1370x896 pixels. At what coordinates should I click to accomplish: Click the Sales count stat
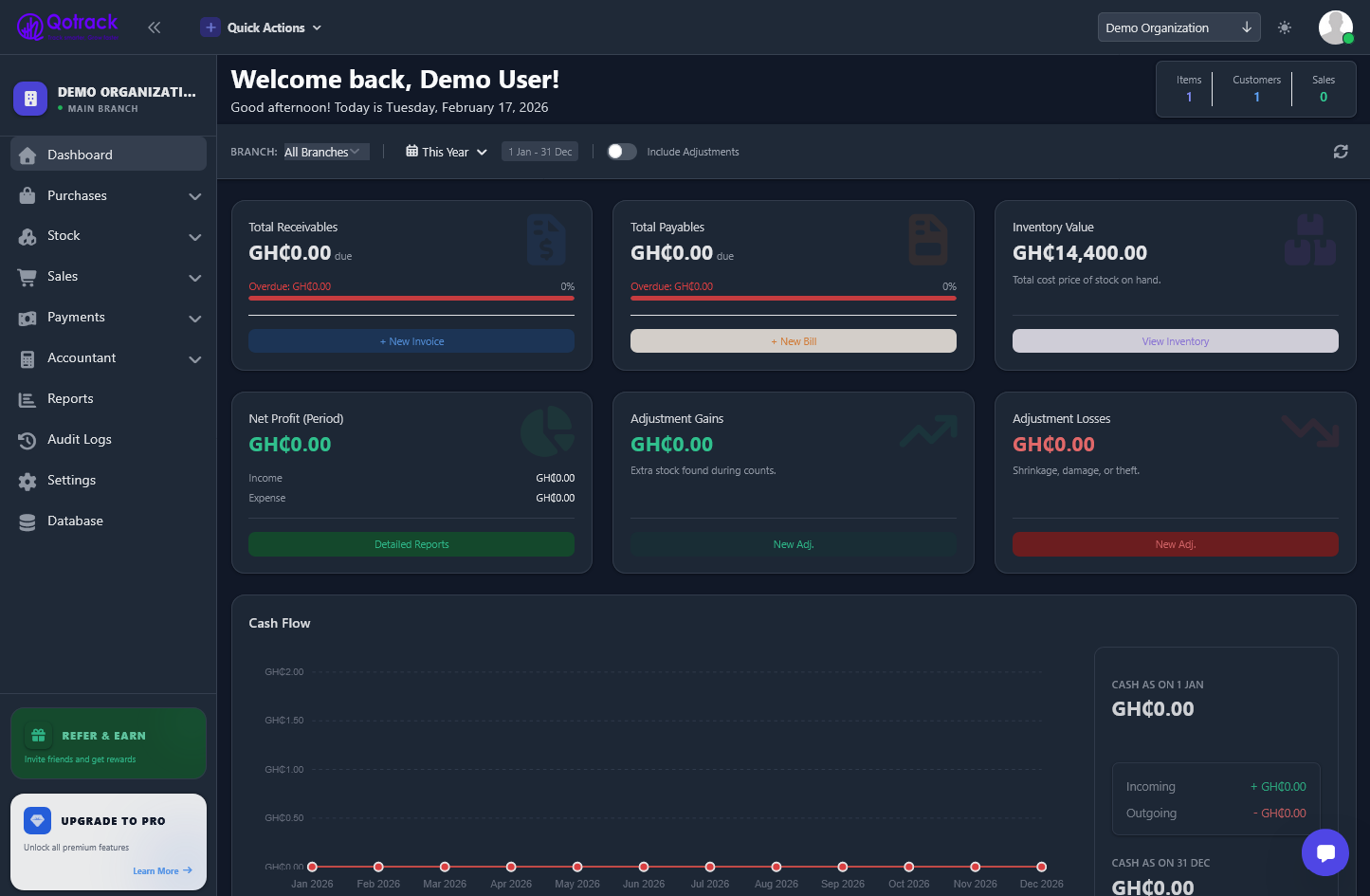(x=1324, y=89)
